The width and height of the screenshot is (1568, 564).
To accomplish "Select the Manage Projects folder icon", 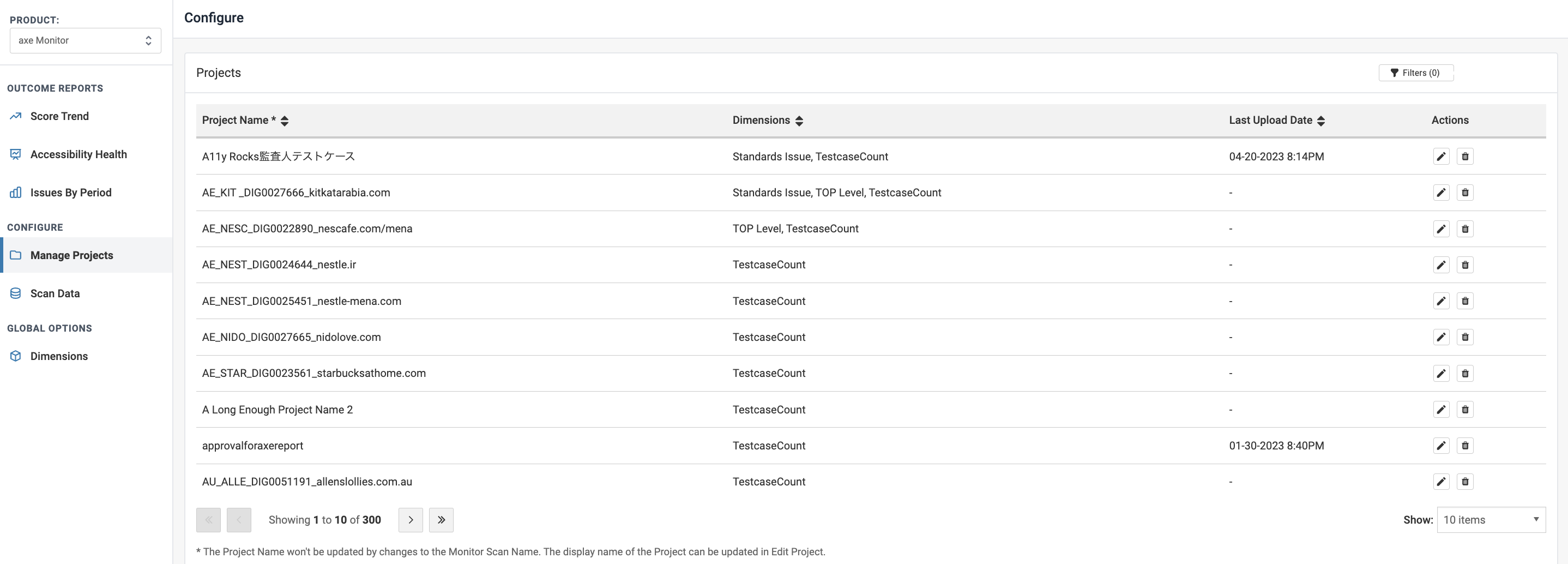I will tap(15, 255).
